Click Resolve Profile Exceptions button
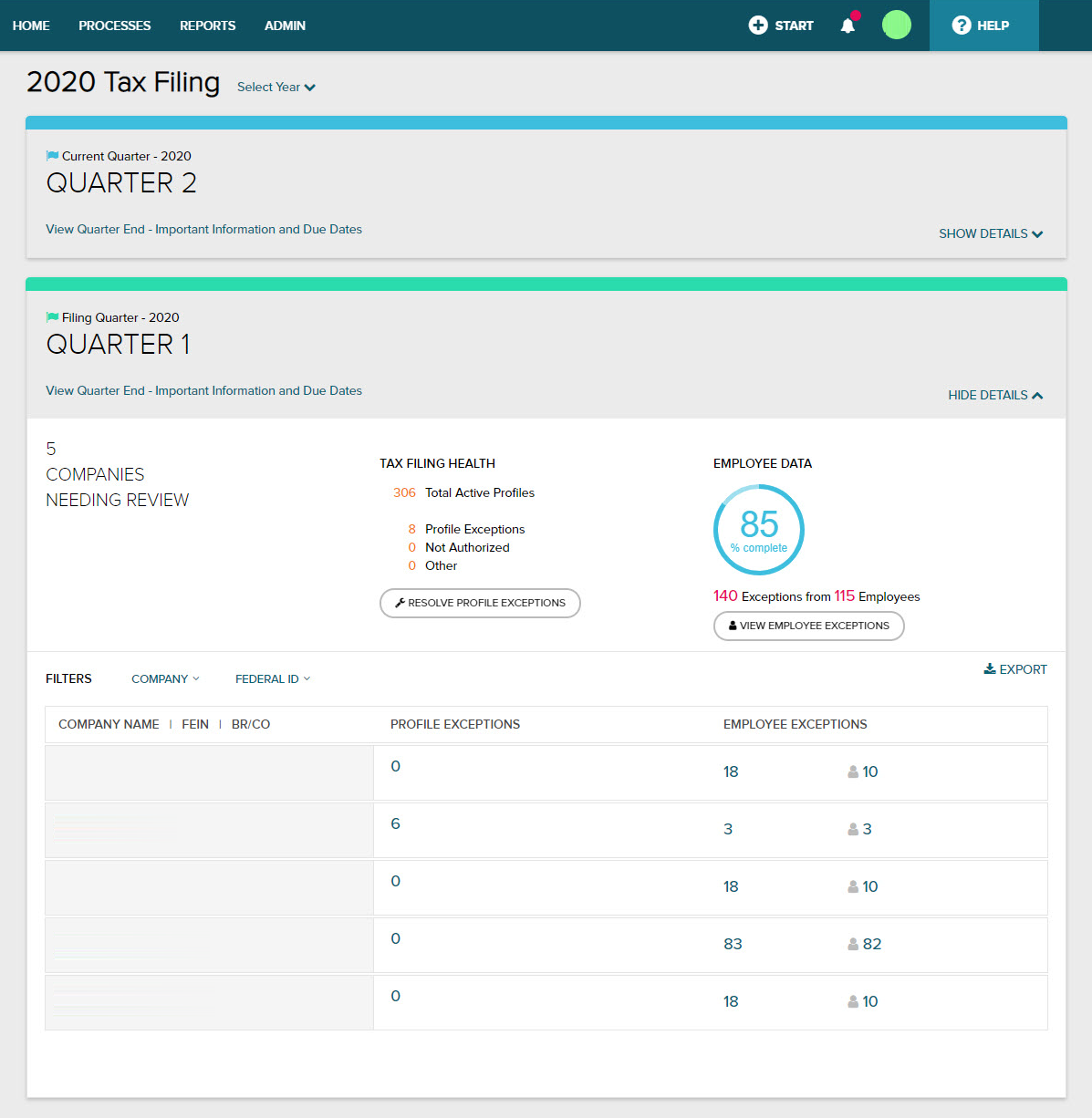Image resolution: width=1092 pixels, height=1118 pixels. (x=480, y=603)
